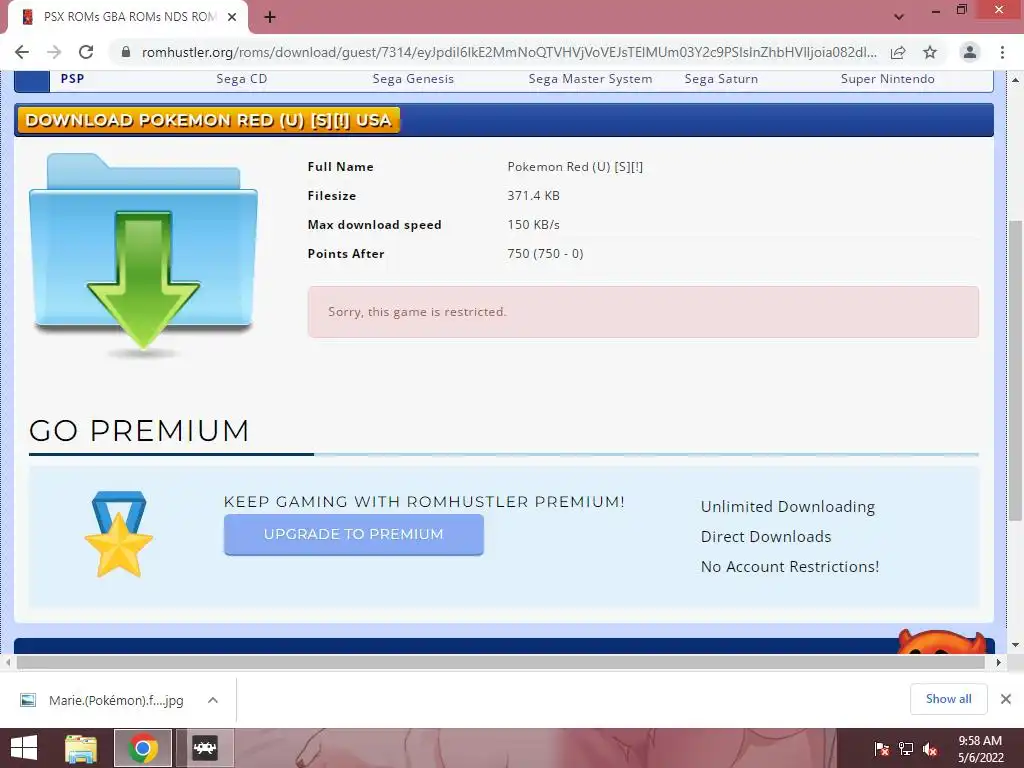Click the browser back arrow
The height and width of the screenshot is (768, 1024).
click(x=22, y=52)
